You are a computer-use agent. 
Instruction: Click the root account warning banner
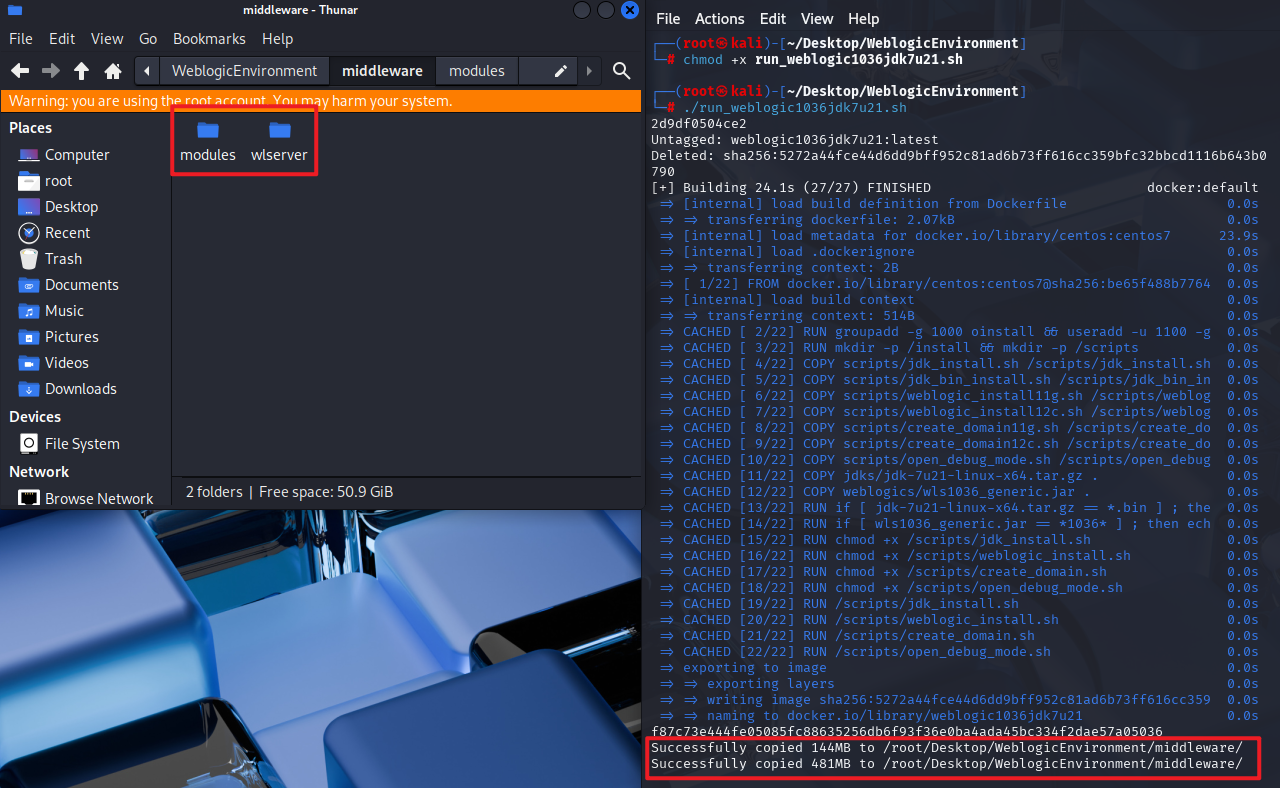click(321, 101)
